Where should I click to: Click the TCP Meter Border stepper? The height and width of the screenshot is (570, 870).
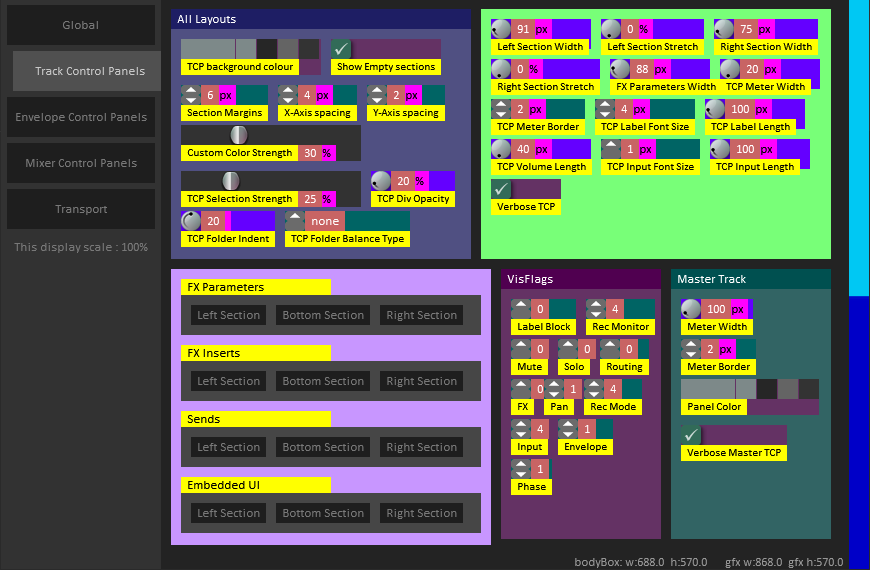501,109
